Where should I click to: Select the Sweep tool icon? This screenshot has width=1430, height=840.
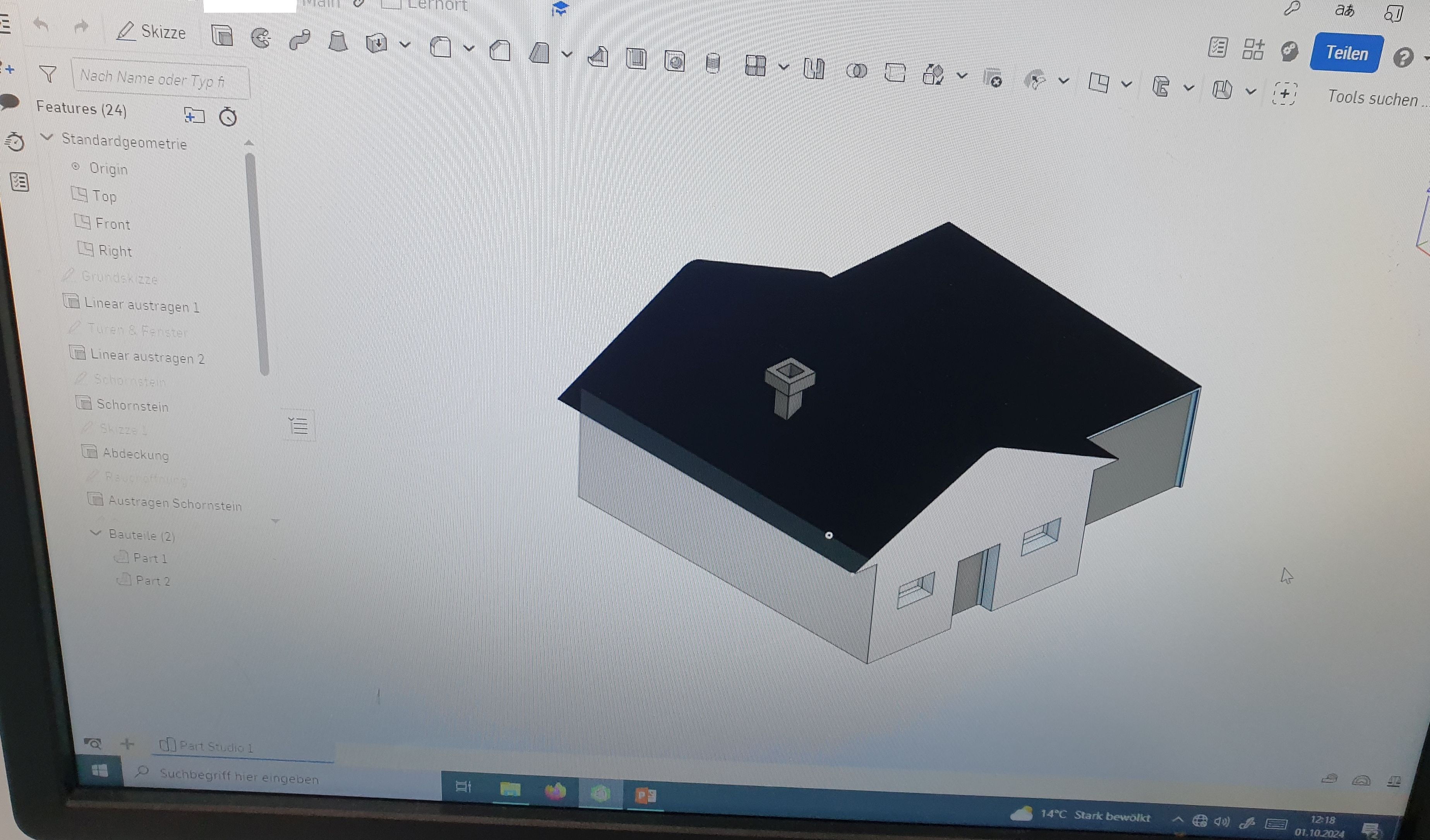(300, 40)
